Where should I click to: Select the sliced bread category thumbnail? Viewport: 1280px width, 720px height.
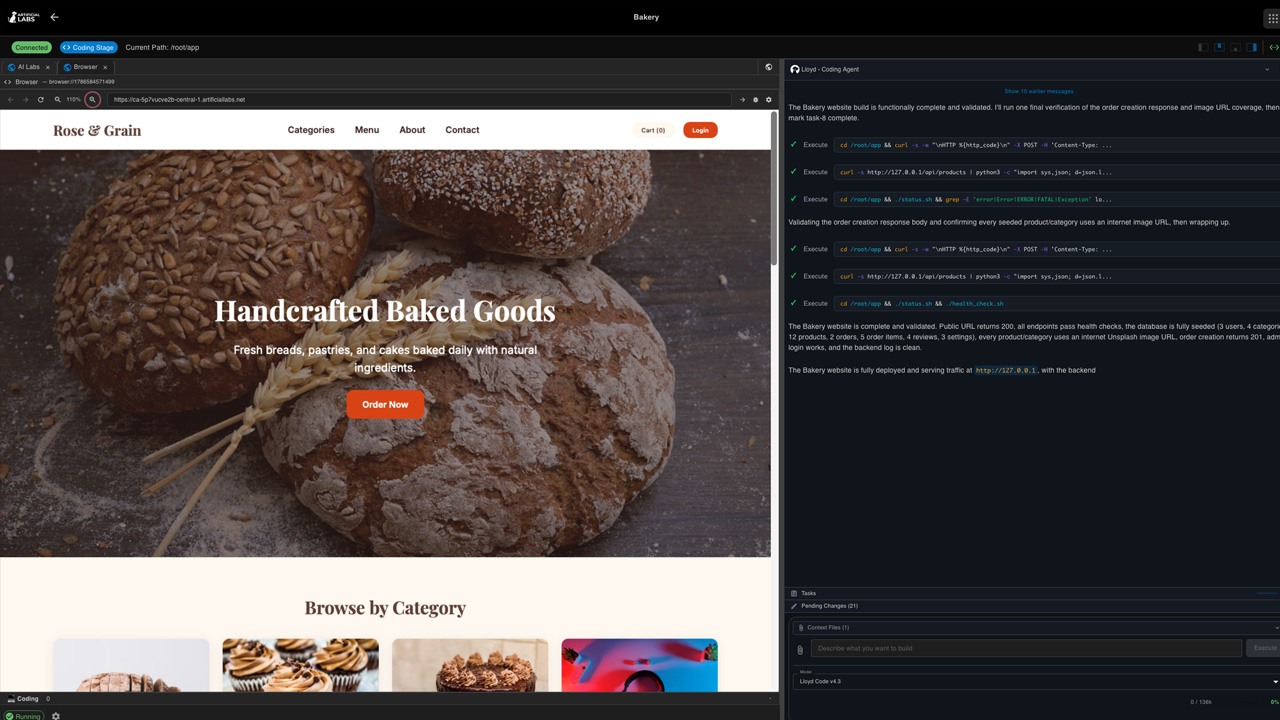coord(131,665)
